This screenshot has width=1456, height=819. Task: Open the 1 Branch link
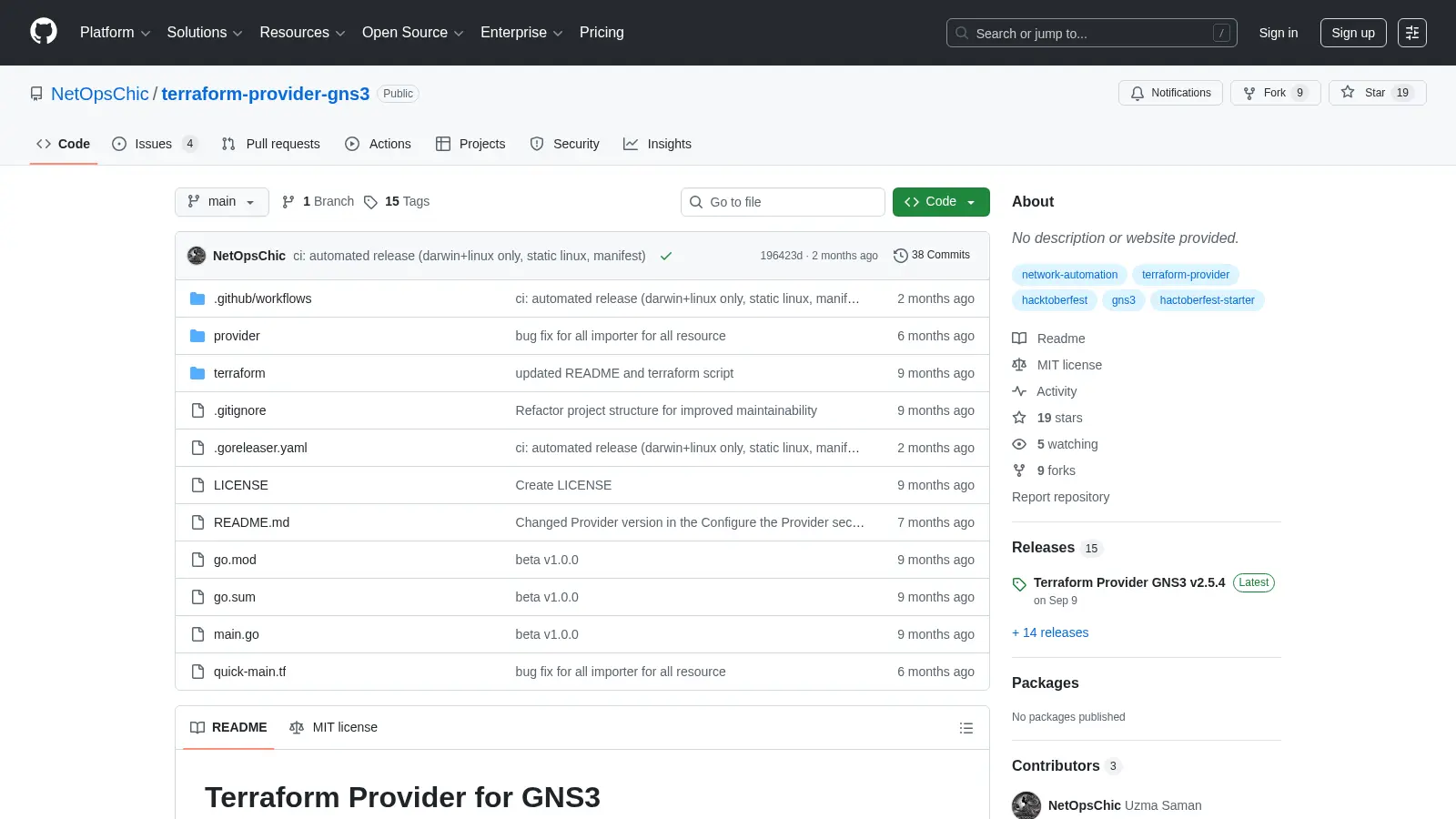coord(318,202)
